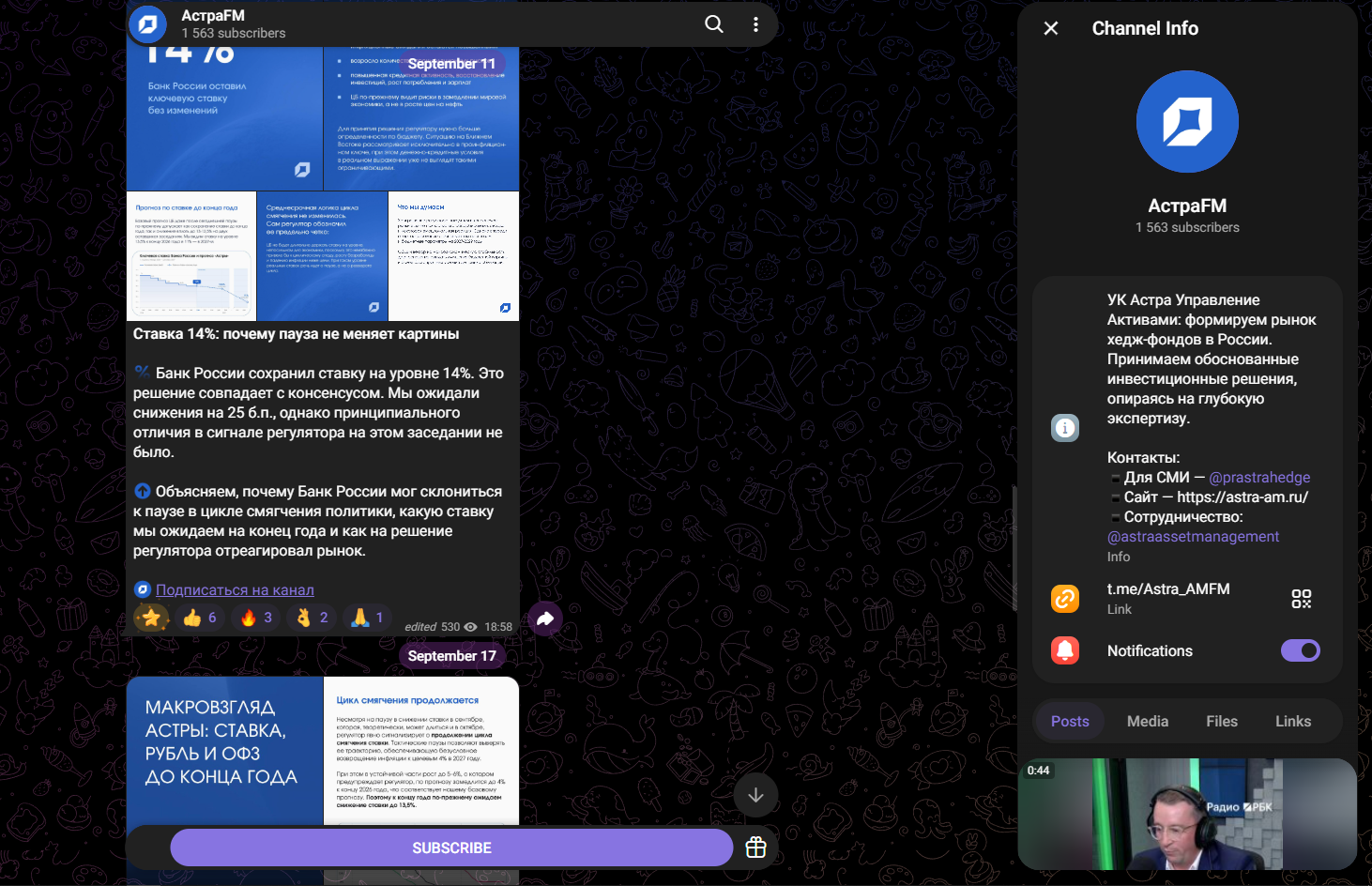Image resolution: width=1372 pixels, height=886 pixels.
Task: Click the '1 563 subscribers' text in Channel Info
Action: pyautogui.click(x=1187, y=227)
